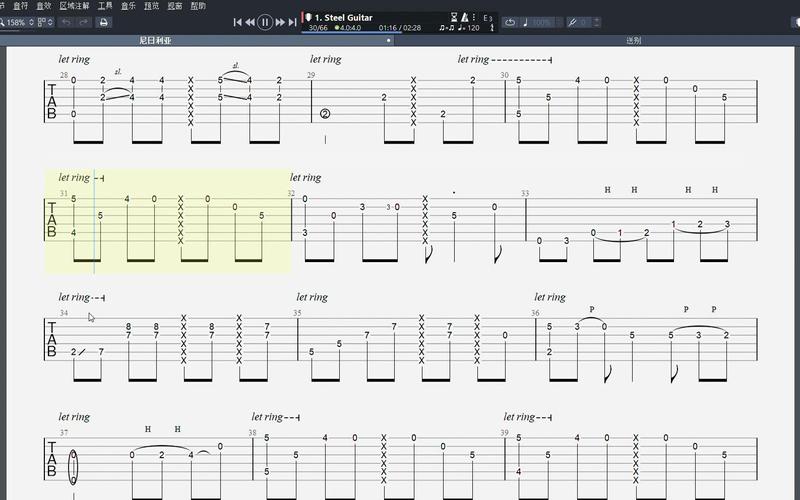
Task: Adjust the tone transpose stepper arrows
Action: 596,22
